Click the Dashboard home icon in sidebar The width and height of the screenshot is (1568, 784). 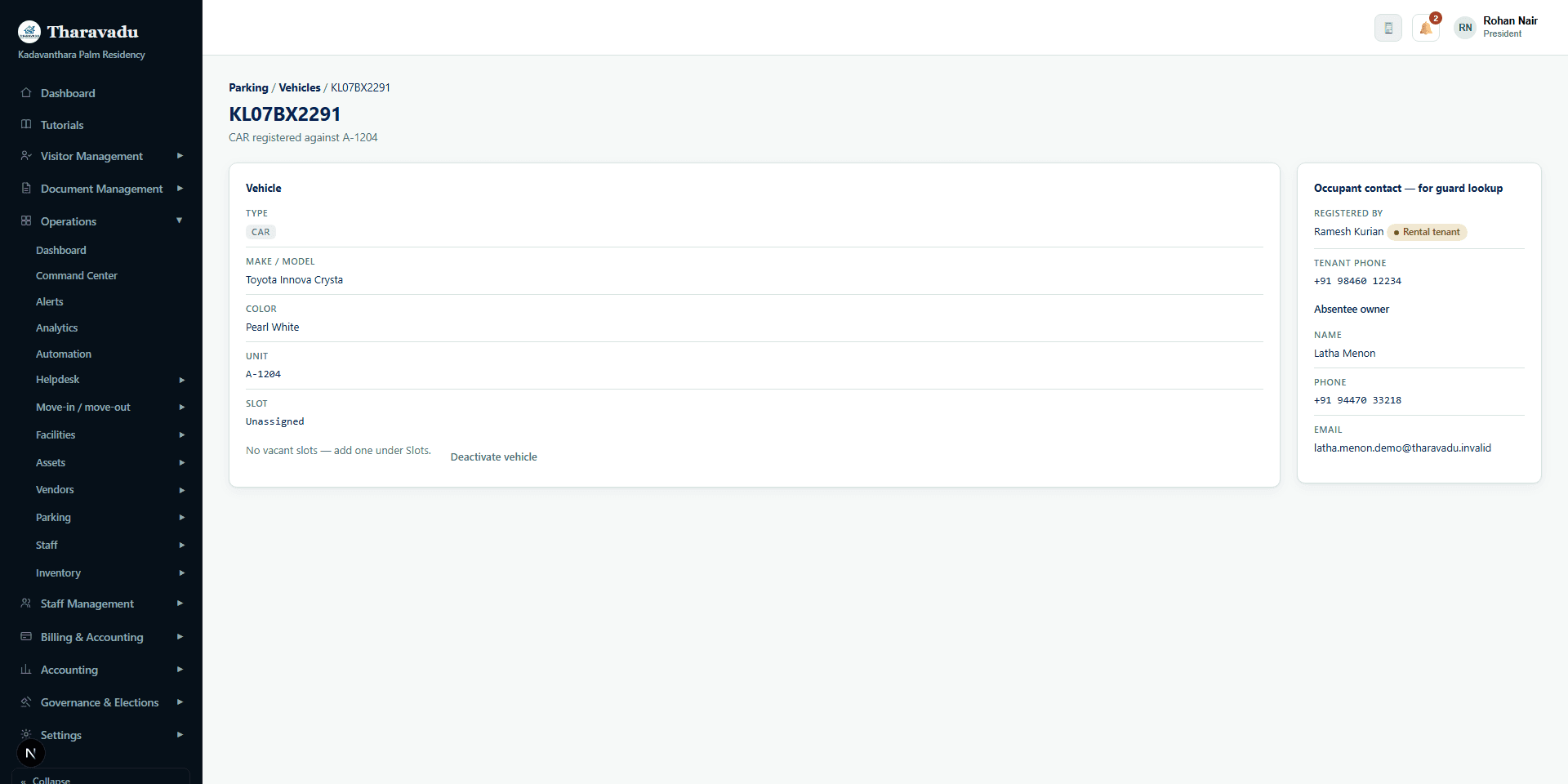tap(26, 92)
